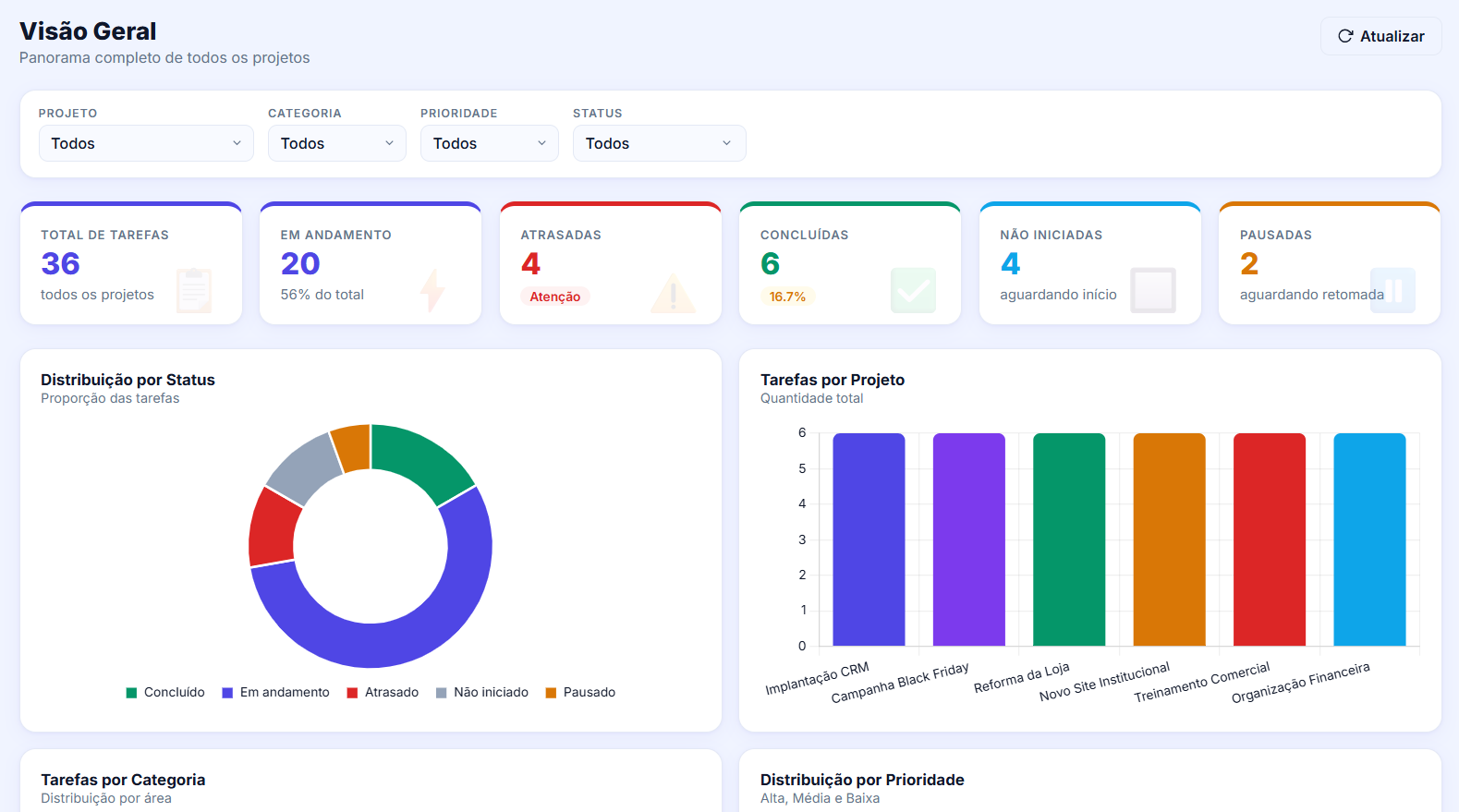Open the Categoria filter dropdown
This screenshot has width=1459, height=812.
click(337, 143)
